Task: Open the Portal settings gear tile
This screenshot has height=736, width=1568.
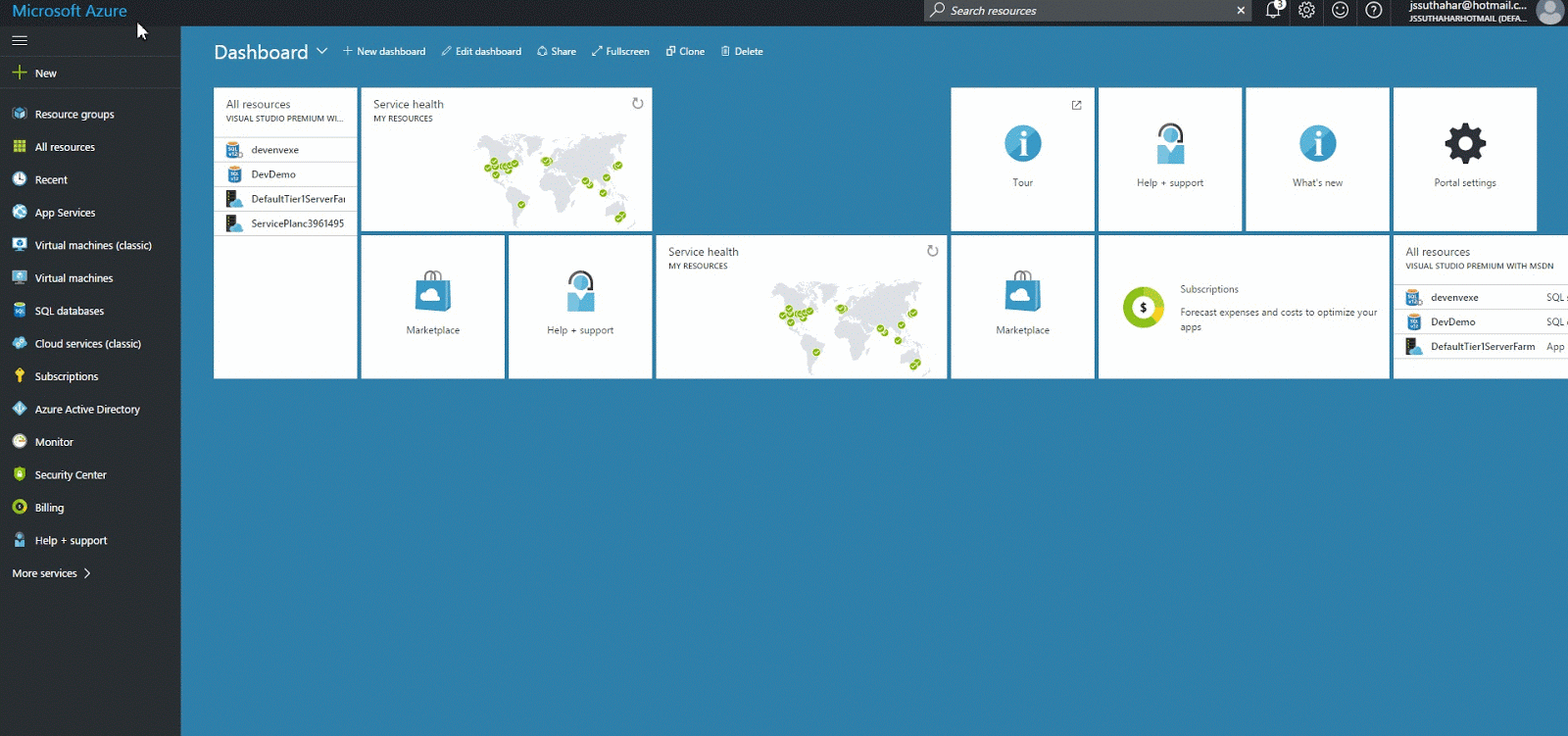Action: 1465,159
